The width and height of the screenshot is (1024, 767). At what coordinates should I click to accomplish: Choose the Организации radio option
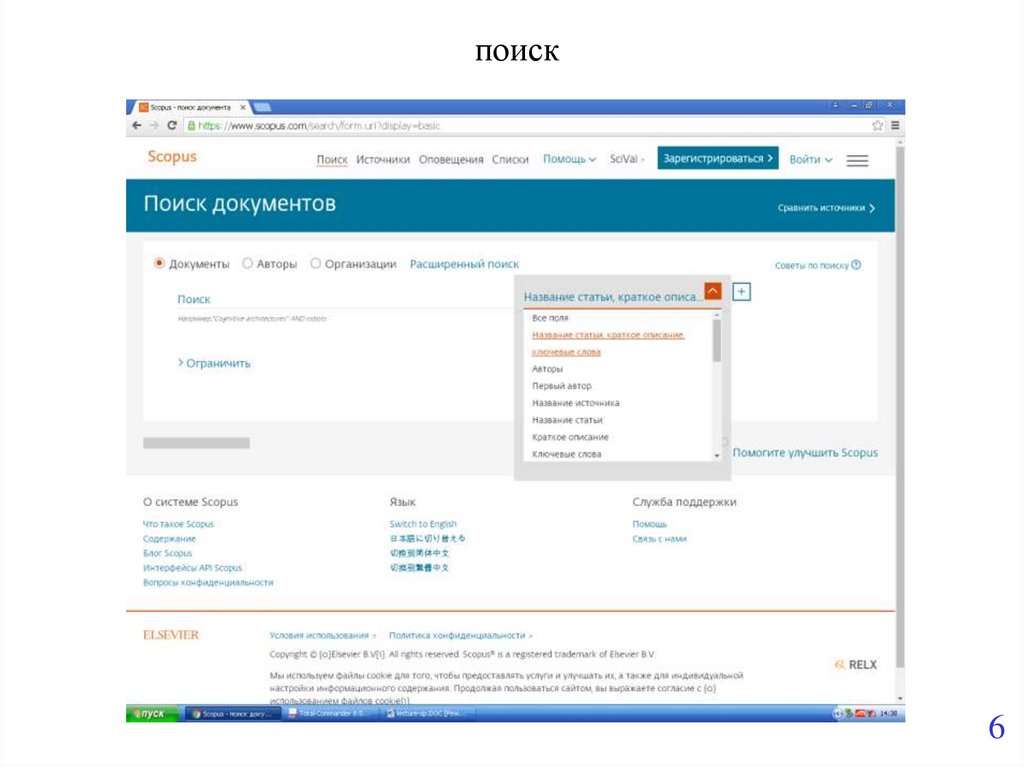(316, 264)
